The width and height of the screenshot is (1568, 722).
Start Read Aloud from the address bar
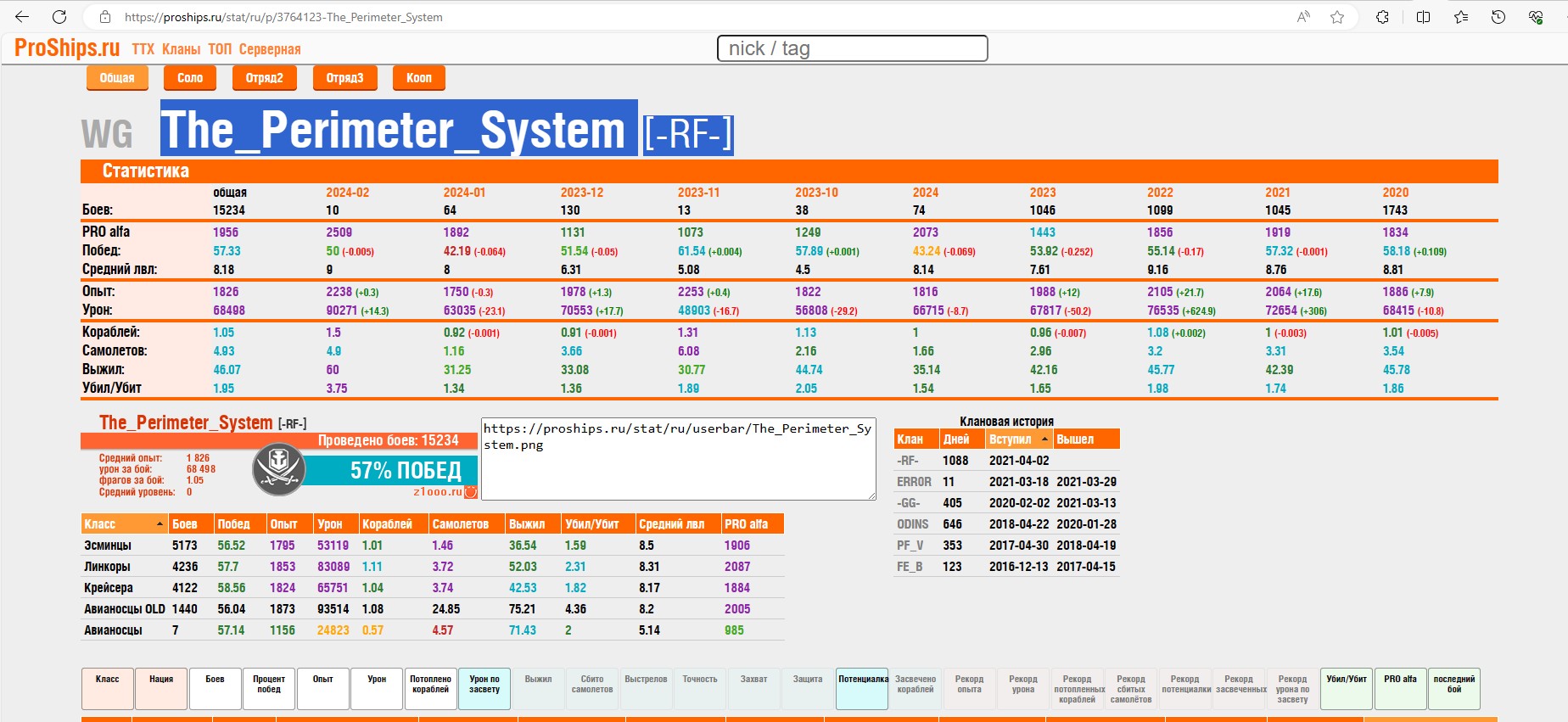1303,16
